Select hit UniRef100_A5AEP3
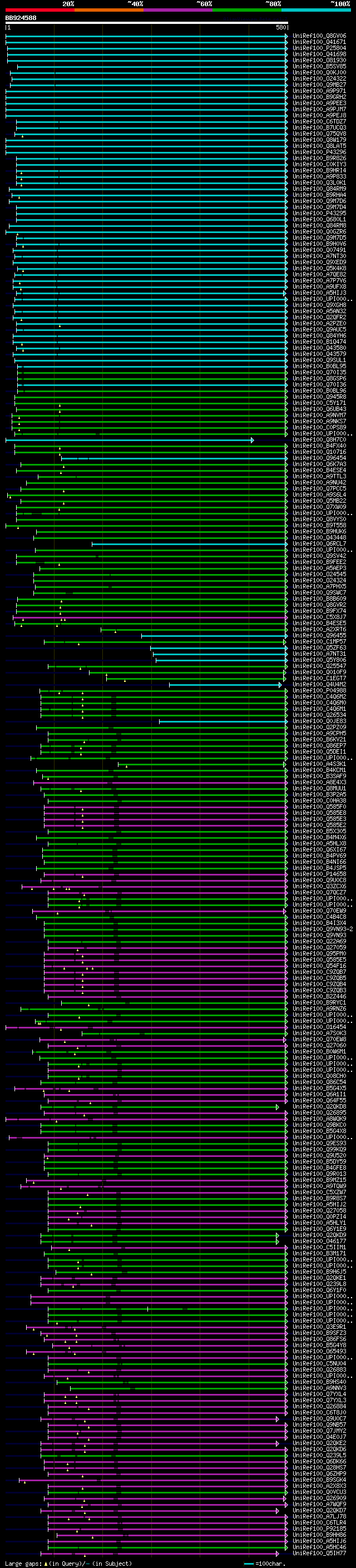 tap(319, 568)
